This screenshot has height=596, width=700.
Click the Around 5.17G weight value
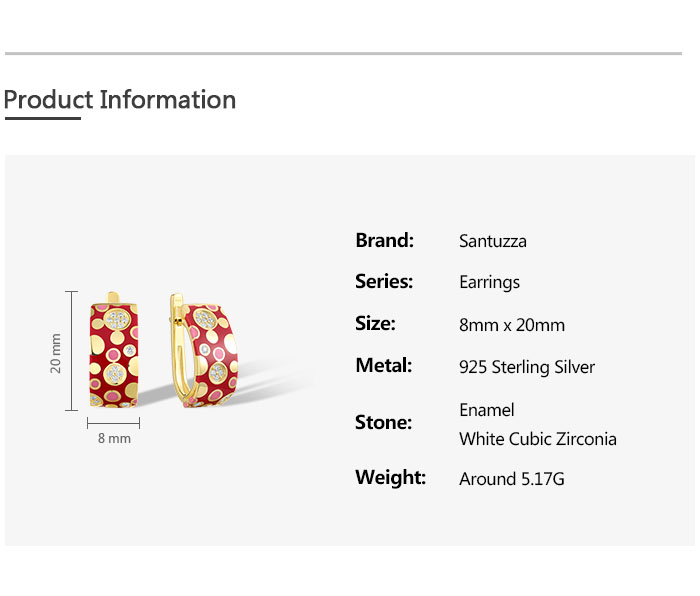pos(512,479)
